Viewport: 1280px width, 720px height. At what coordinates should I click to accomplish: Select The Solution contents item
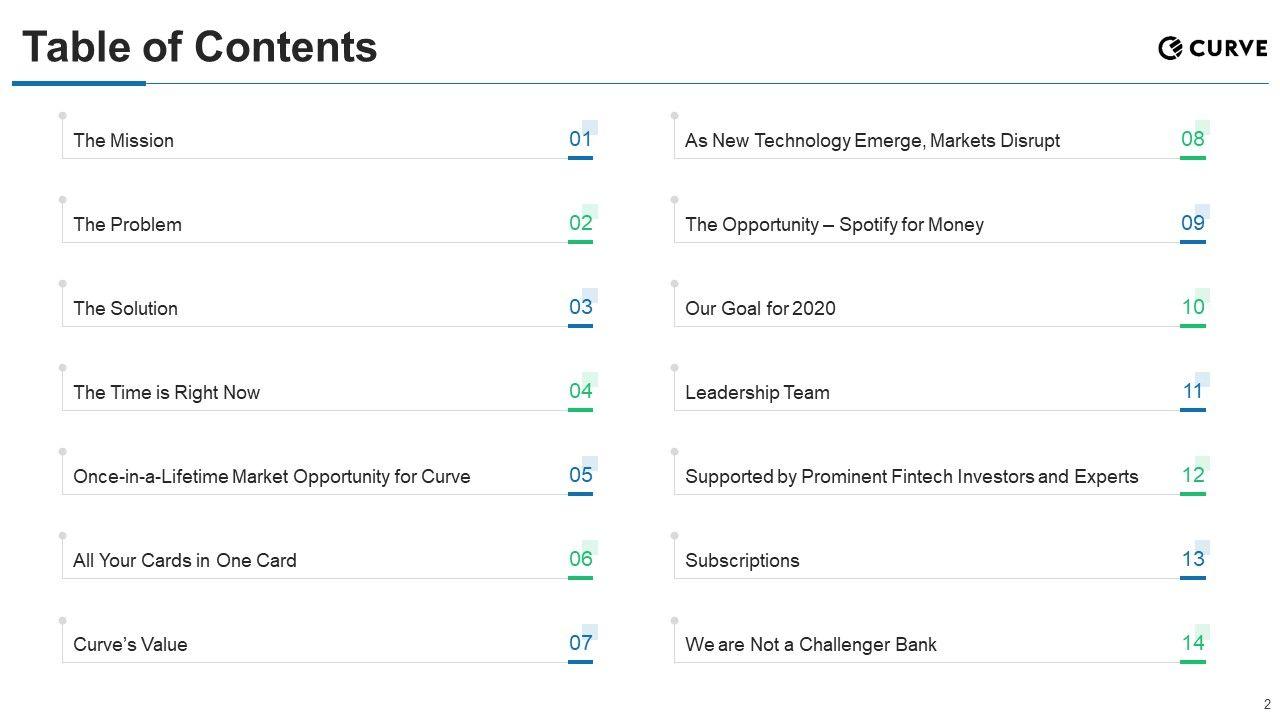tap(126, 309)
